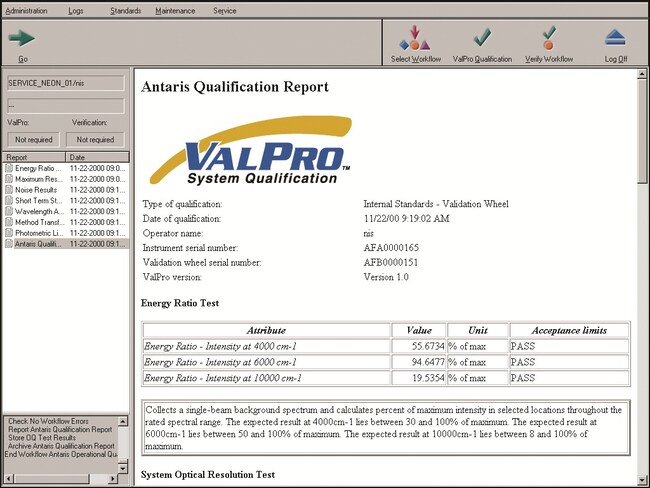The width and height of the screenshot is (650, 488).
Task: Click the 55.6734 value cell
Action: point(419,346)
